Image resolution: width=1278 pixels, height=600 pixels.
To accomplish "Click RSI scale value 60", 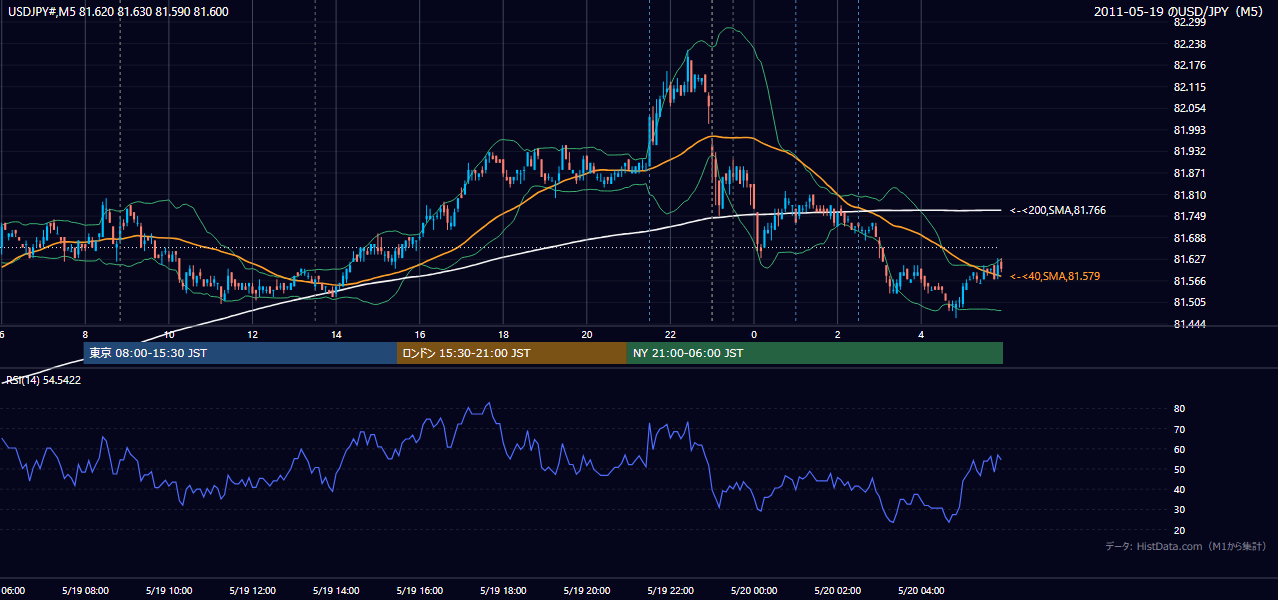I will pos(1179,449).
